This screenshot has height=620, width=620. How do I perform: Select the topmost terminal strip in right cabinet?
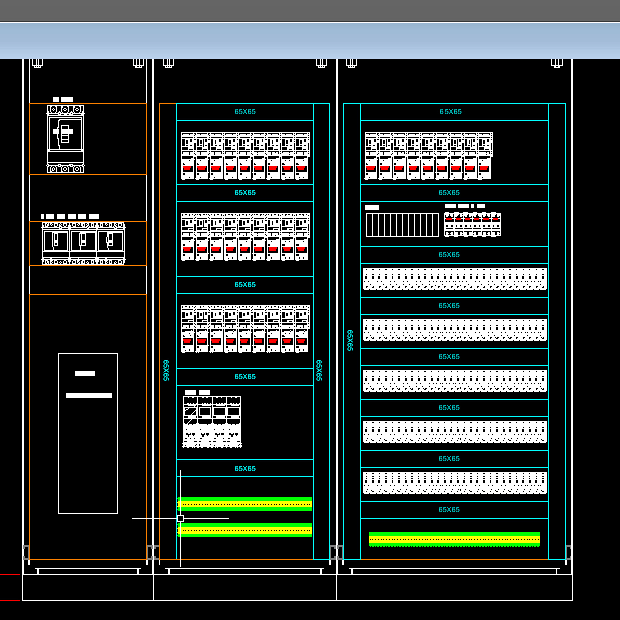[455, 279]
